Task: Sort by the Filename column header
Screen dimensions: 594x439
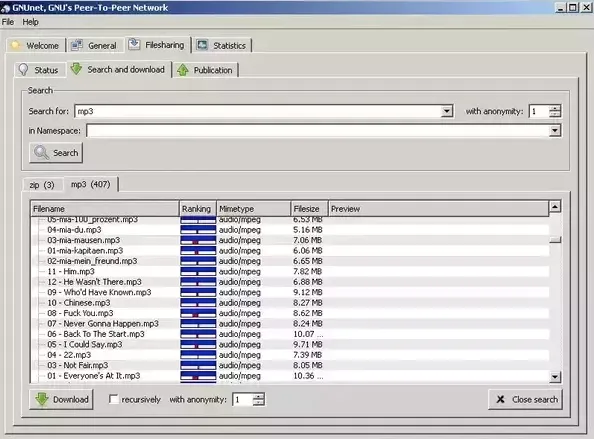Action: (x=105, y=209)
